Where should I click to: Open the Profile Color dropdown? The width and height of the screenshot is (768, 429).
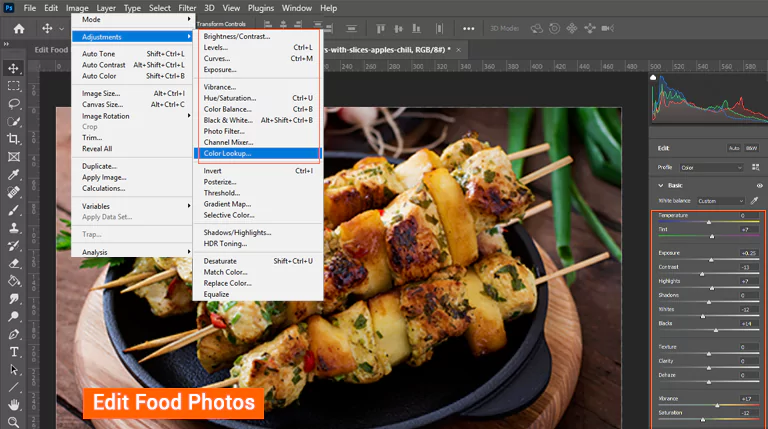(711, 167)
